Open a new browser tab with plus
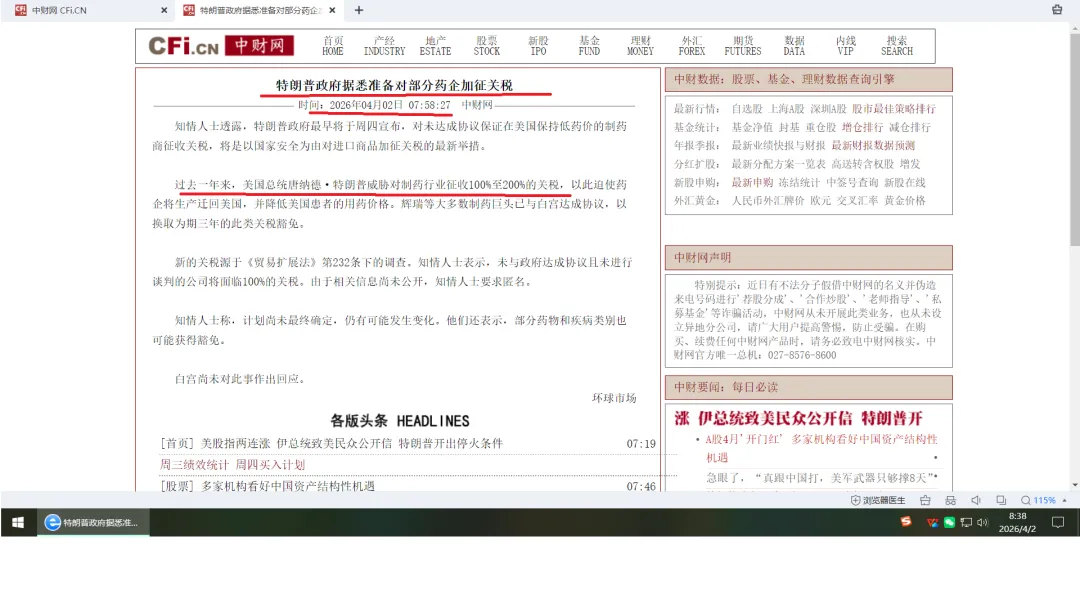This screenshot has width=1080, height=608. [359, 10]
